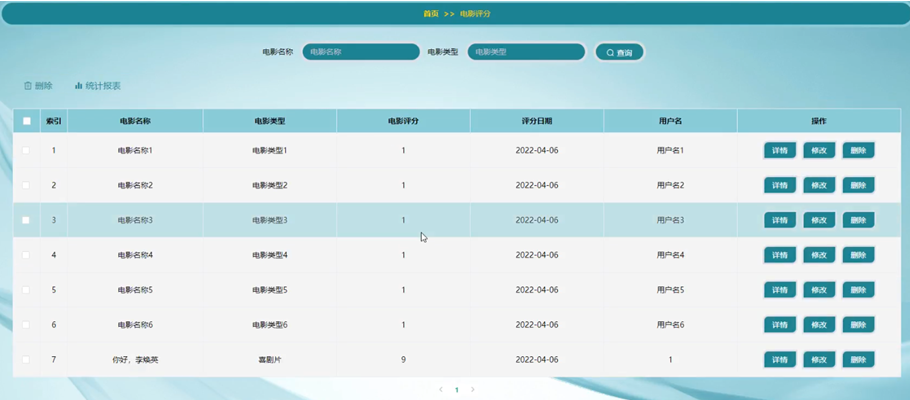Click the 用户名4 cell
Image resolution: width=910 pixels, height=400 pixels.
click(670, 255)
